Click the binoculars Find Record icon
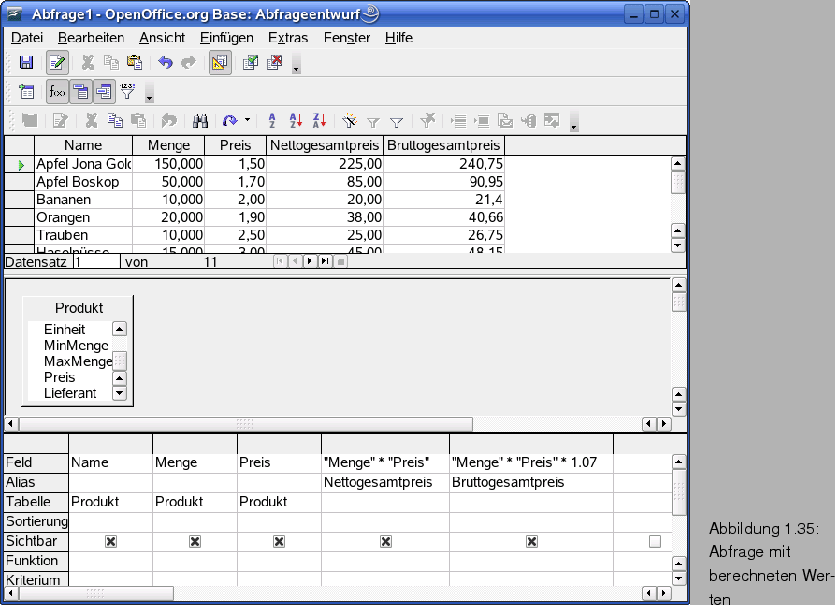This screenshot has width=835, height=605. pos(200,121)
